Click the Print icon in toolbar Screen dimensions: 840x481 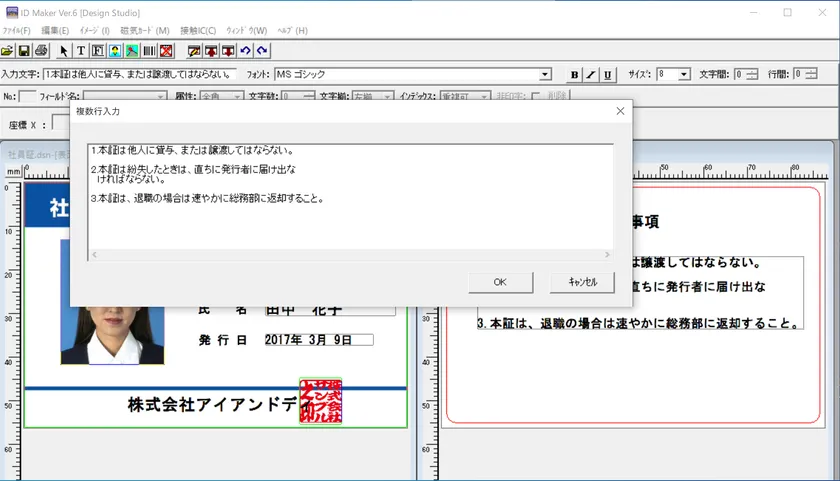[x=41, y=50]
